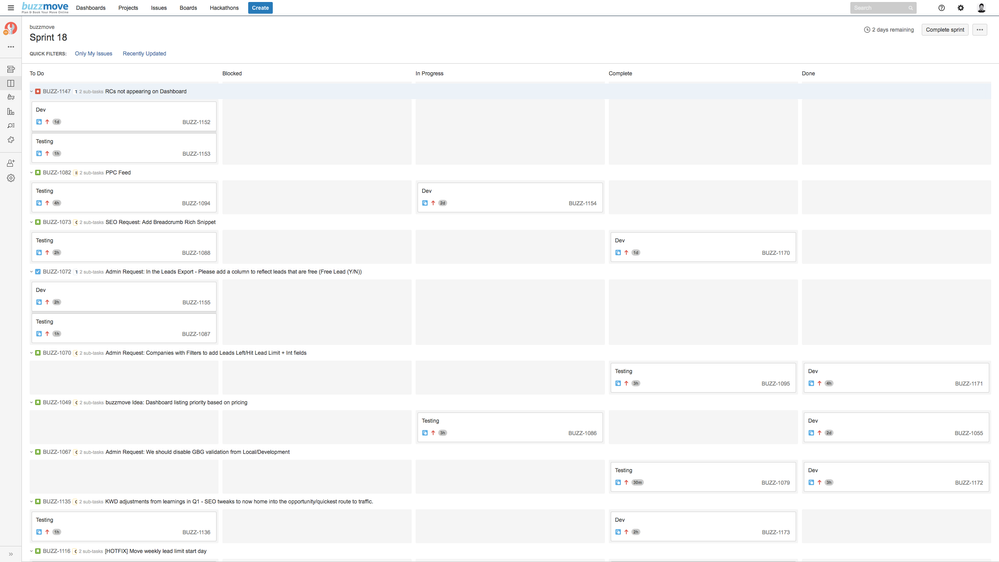Collapse the BUZZ-1072 swimlane chevron
The width and height of the screenshot is (999, 562).
tap(32, 271)
